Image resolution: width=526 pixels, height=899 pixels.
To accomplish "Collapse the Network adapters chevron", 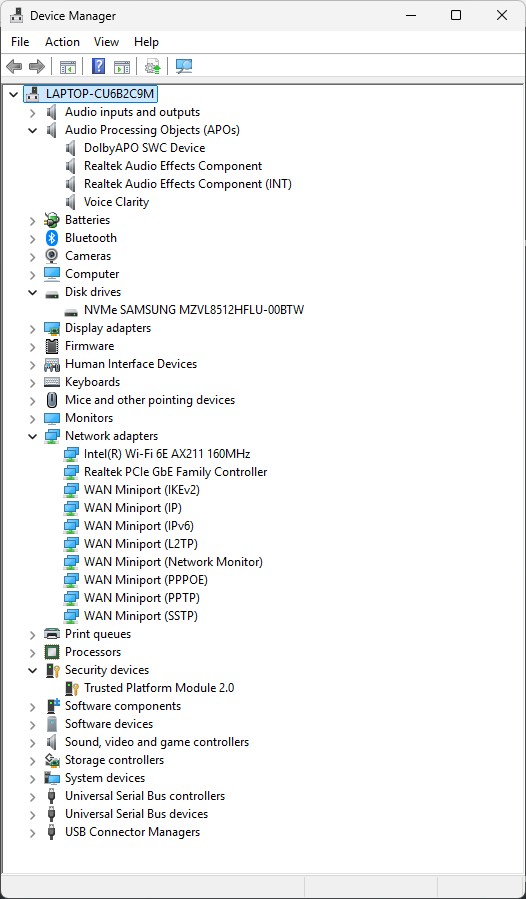I will click(x=33, y=436).
